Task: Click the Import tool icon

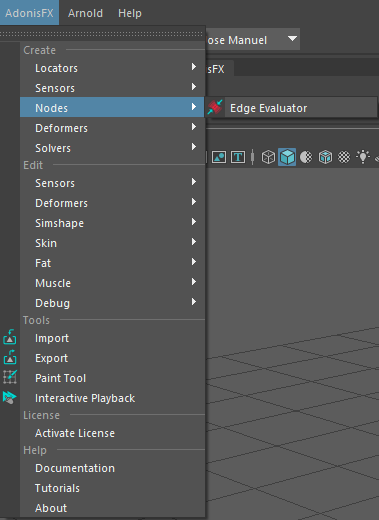Action: tap(10, 337)
